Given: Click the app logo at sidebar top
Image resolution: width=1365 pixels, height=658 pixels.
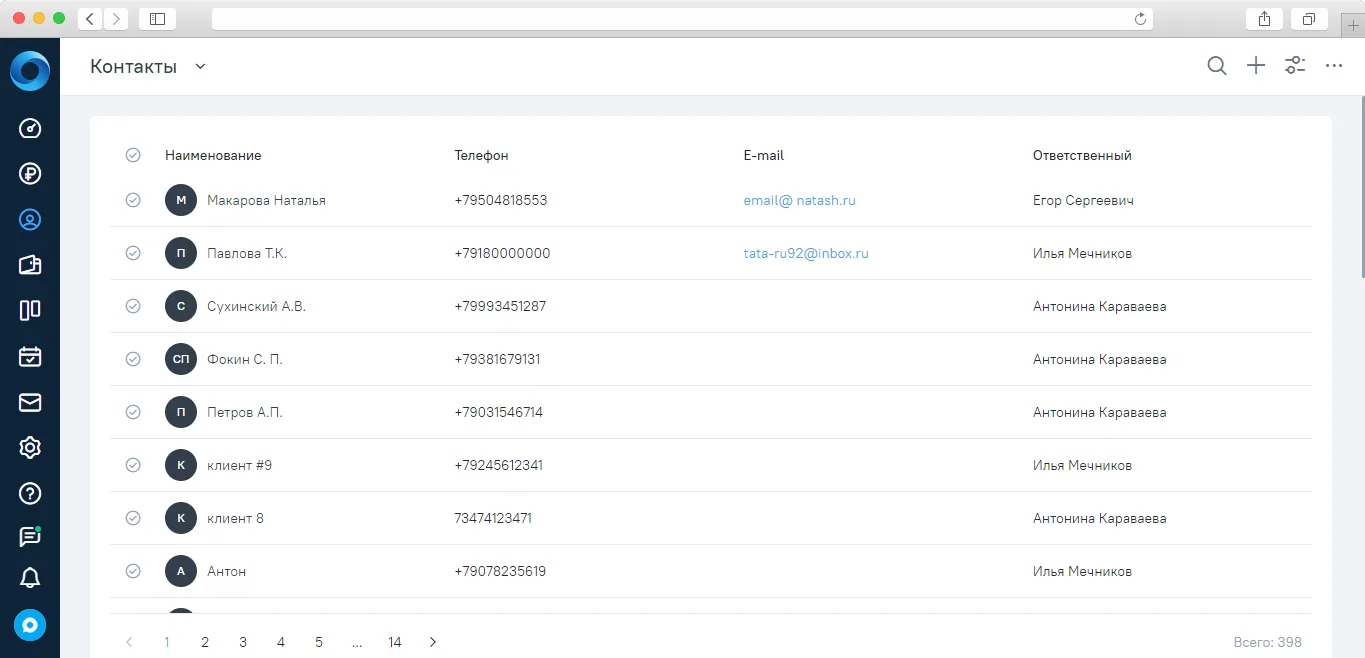Looking at the screenshot, I should click(30, 70).
